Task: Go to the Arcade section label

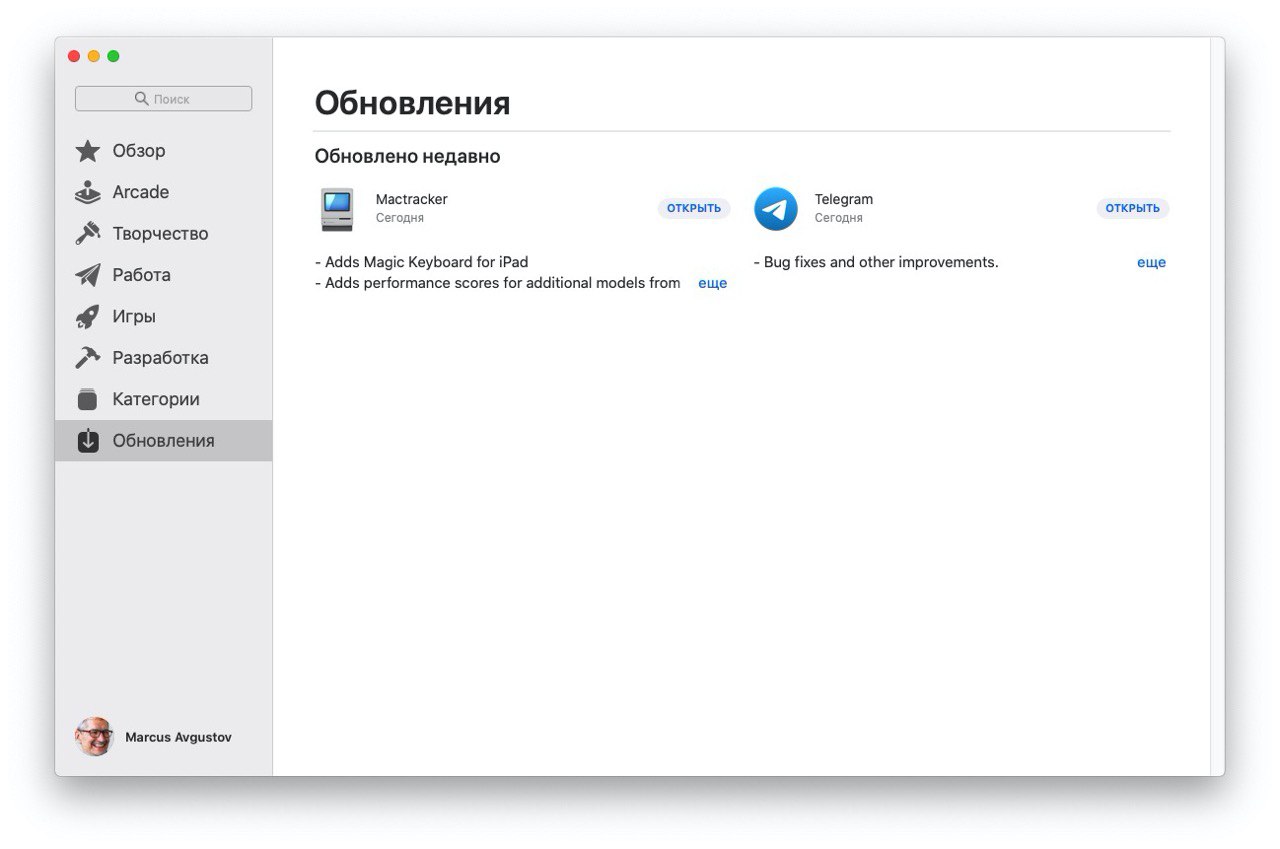Action: click(141, 192)
